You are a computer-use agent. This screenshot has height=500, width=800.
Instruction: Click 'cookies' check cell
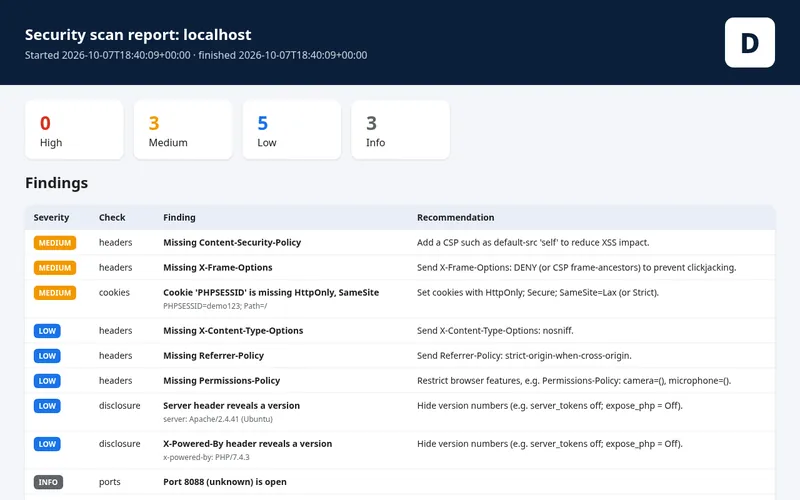point(114,292)
